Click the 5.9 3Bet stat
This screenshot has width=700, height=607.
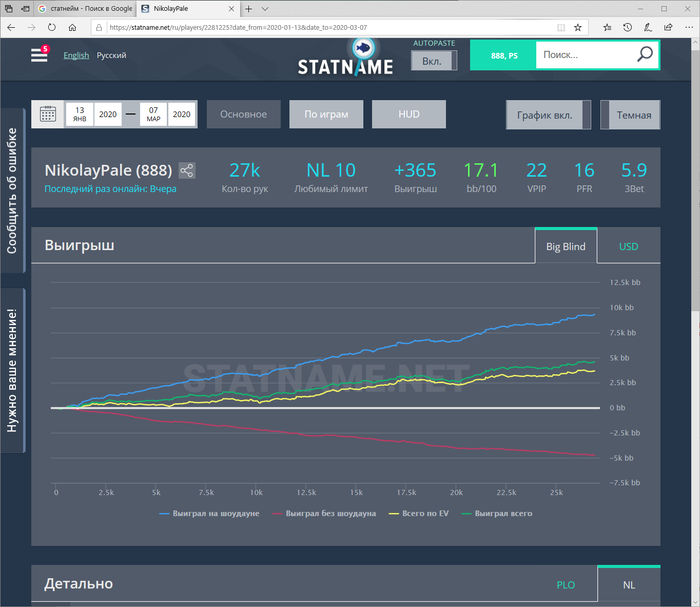[x=634, y=177]
